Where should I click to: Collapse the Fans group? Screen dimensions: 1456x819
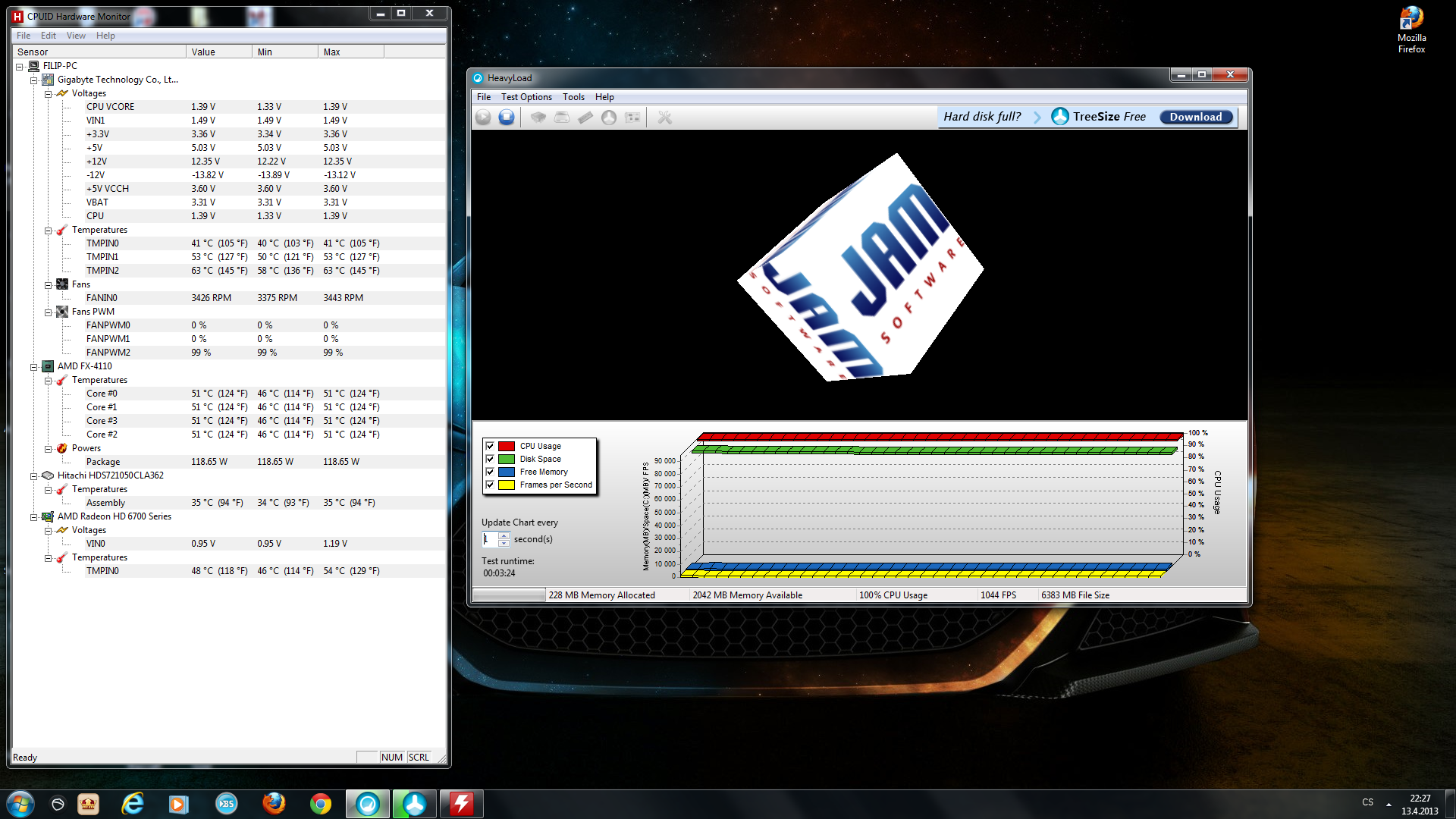[48, 285]
